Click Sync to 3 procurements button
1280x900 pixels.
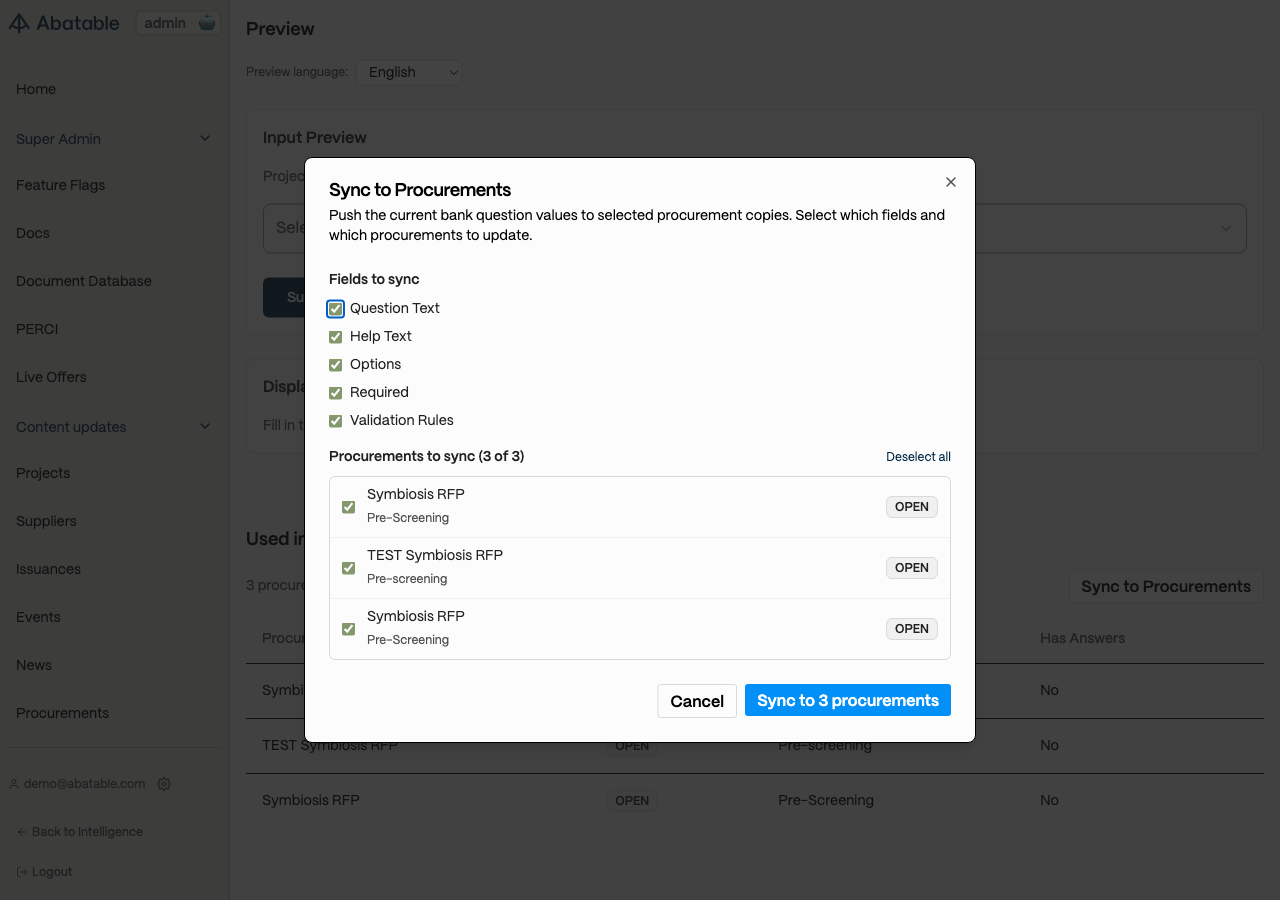point(847,701)
